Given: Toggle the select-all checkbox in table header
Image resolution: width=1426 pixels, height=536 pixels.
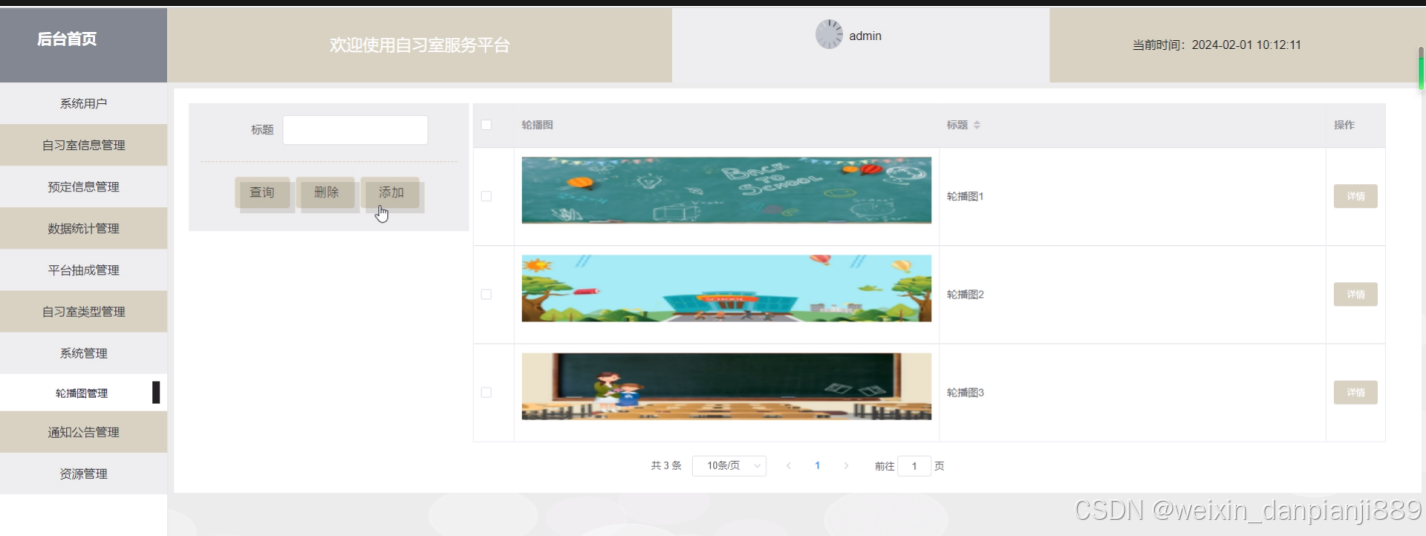Looking at the screenshot, I should (487, 125).
